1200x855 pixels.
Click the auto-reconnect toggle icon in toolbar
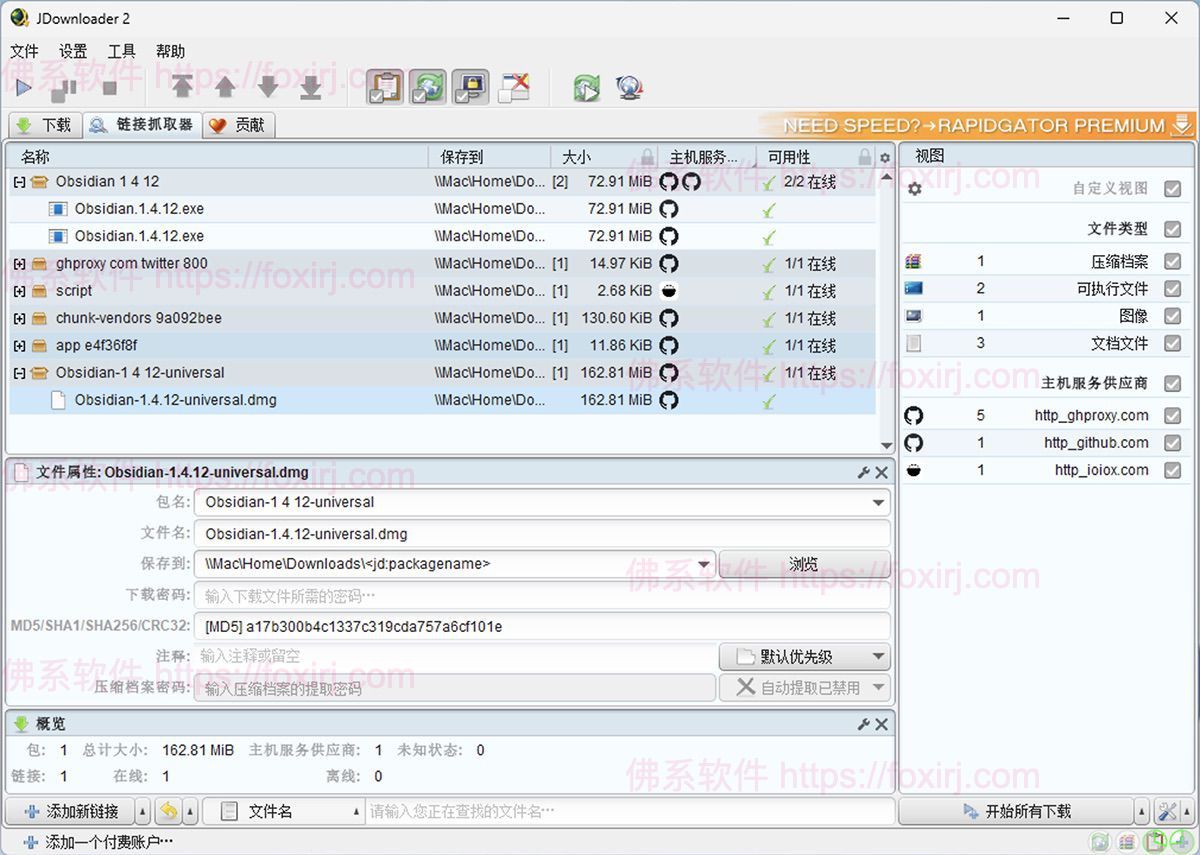(428, 87)
